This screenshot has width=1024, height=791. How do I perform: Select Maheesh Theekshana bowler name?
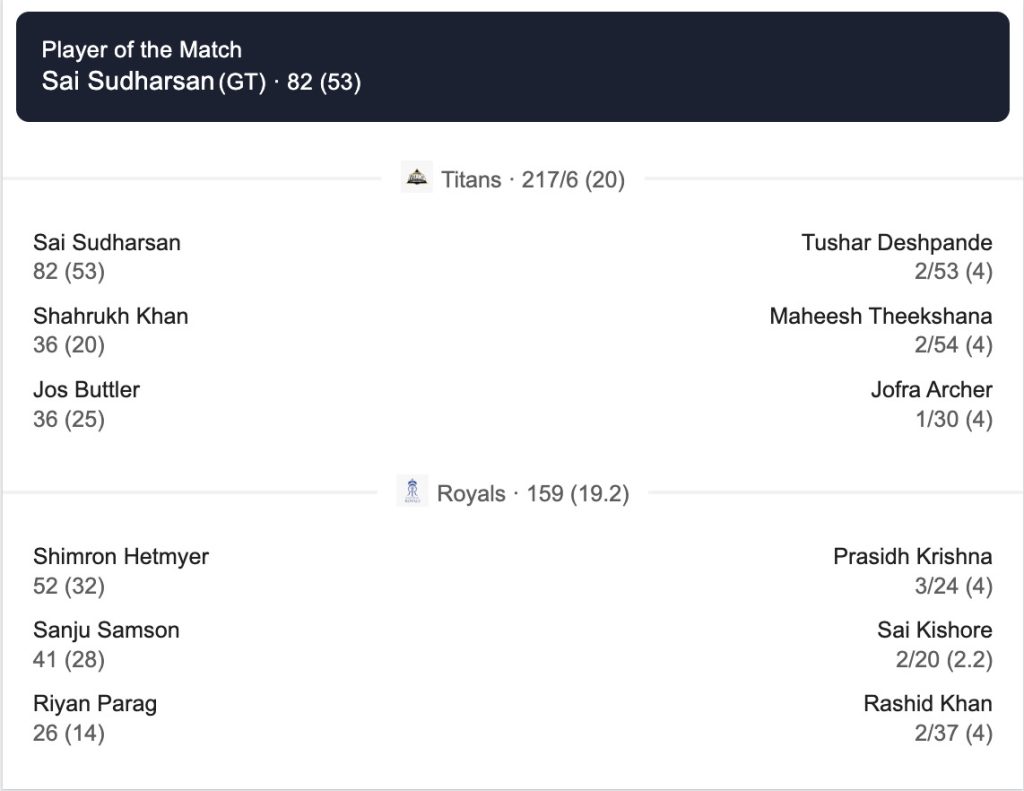[x=880, y=316]
